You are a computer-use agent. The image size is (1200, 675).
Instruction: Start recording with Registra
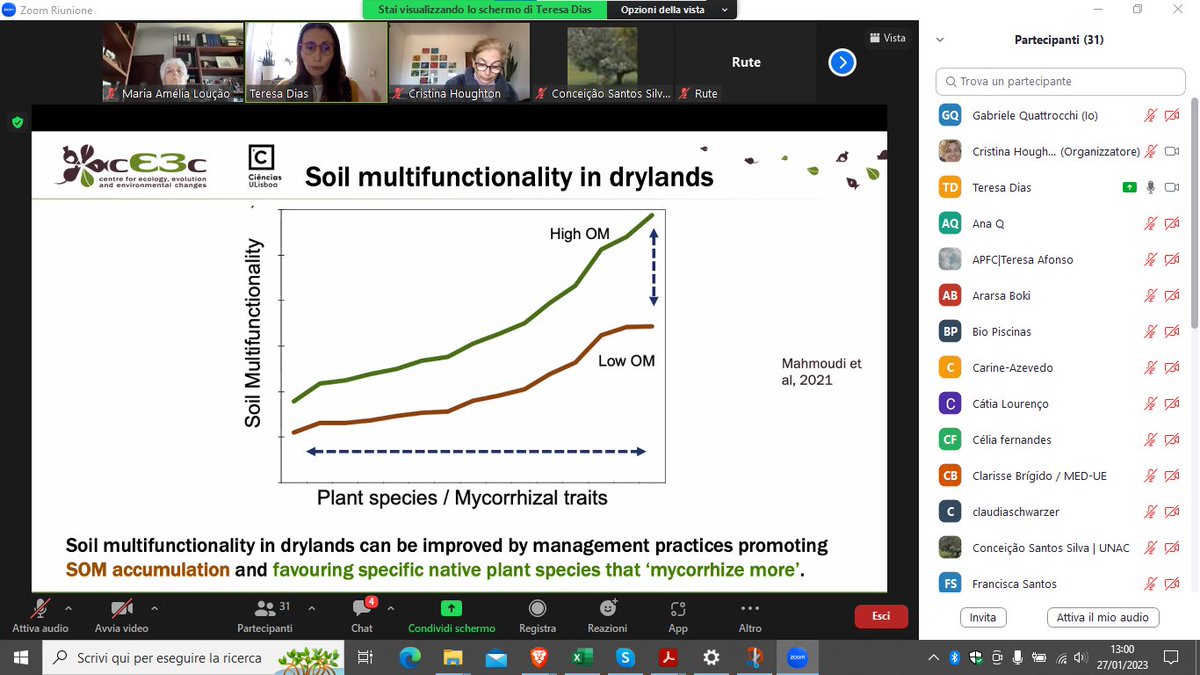pyautogui.click(x=537, y=614)
